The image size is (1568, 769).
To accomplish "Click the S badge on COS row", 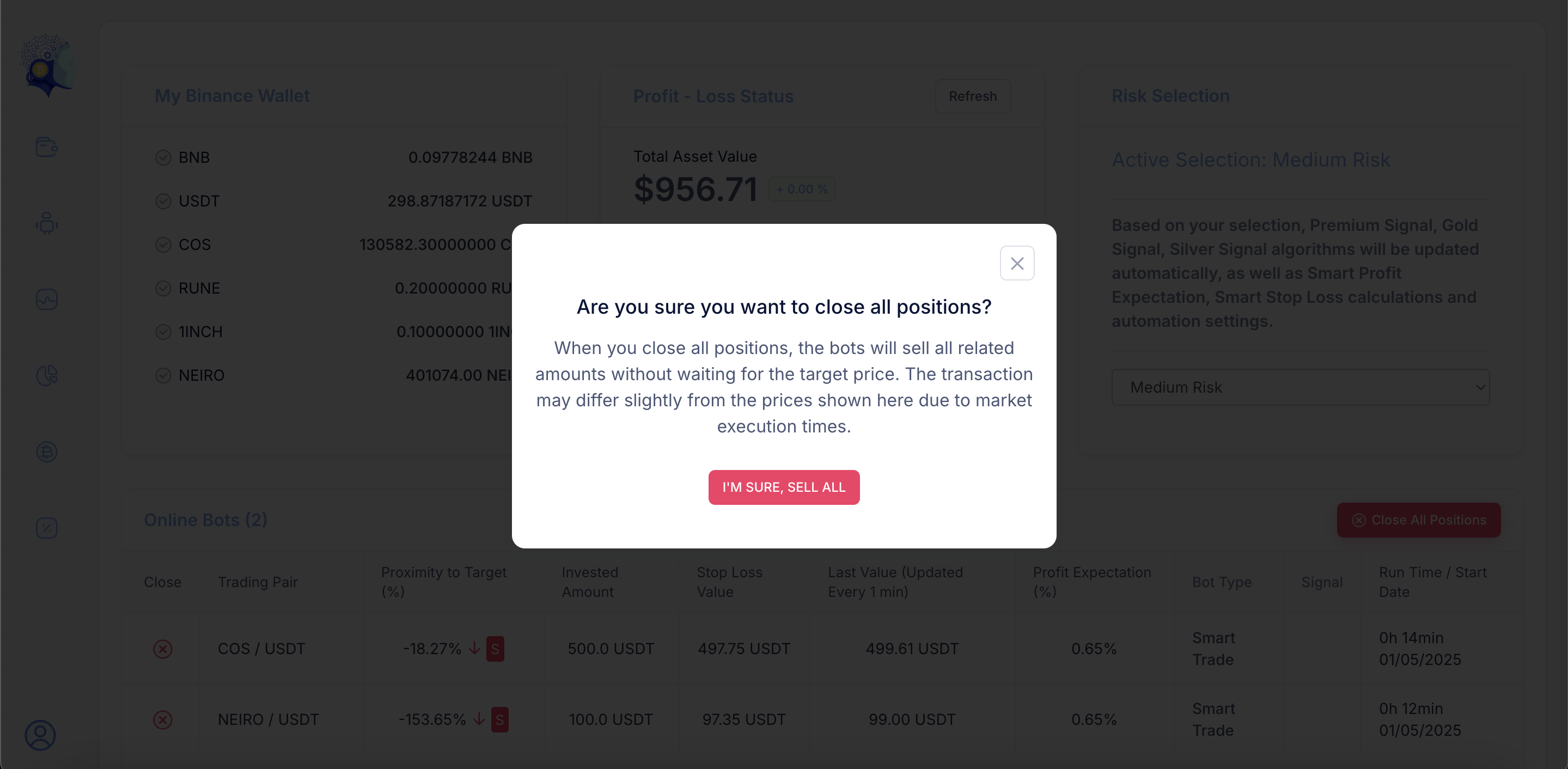I will click(495, 649).
